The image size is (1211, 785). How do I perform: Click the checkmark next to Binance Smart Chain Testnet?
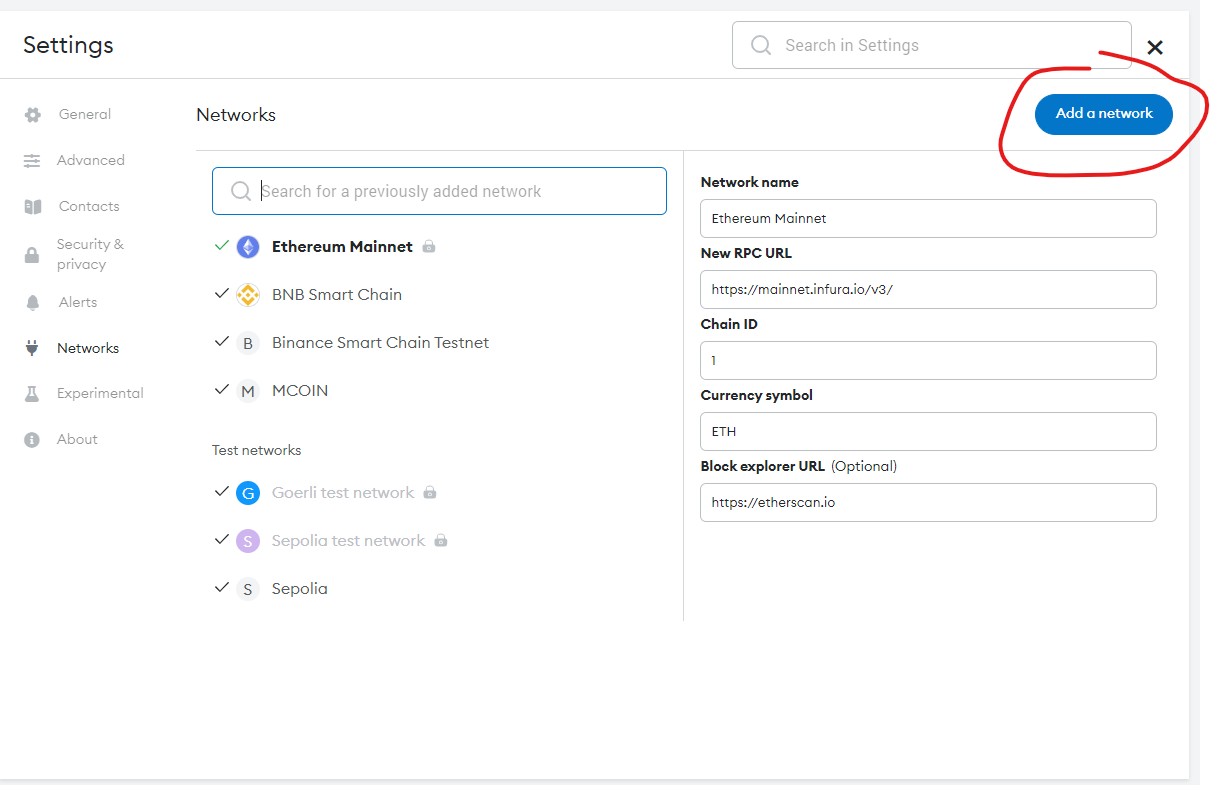[x=222, y=341]
